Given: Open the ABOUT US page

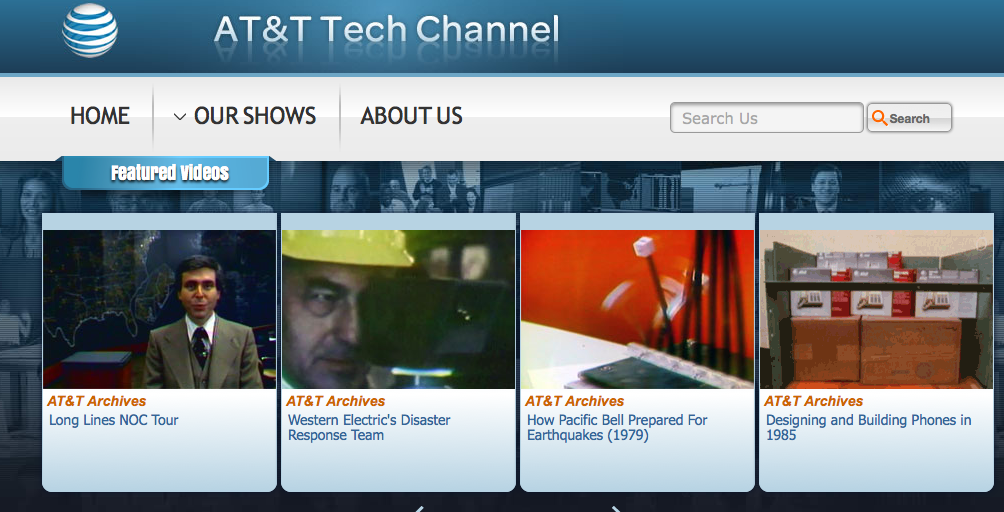Looking at the screenshot, I should coord(411,116).
